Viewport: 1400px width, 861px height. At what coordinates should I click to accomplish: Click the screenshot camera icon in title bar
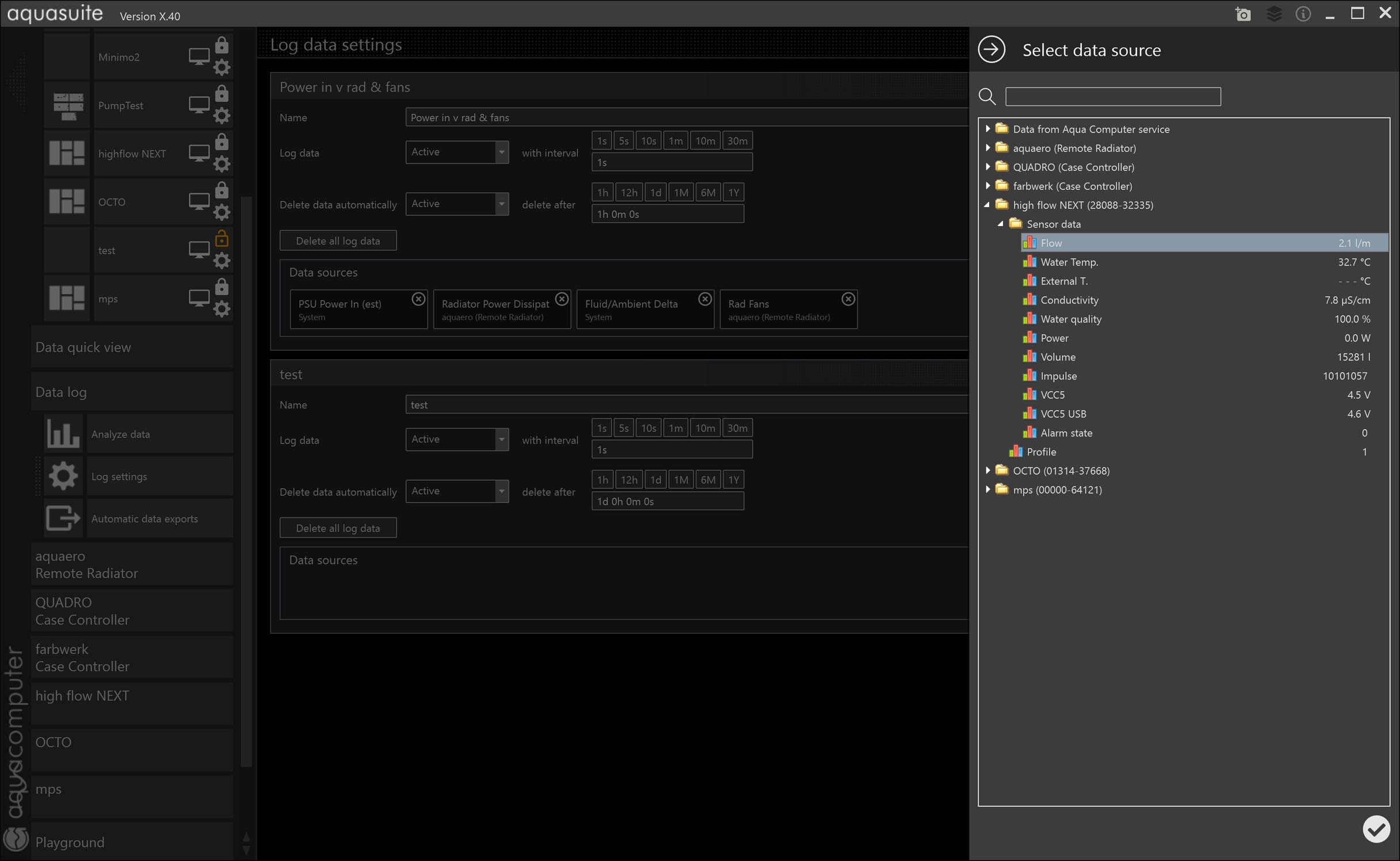[1242, 14]
